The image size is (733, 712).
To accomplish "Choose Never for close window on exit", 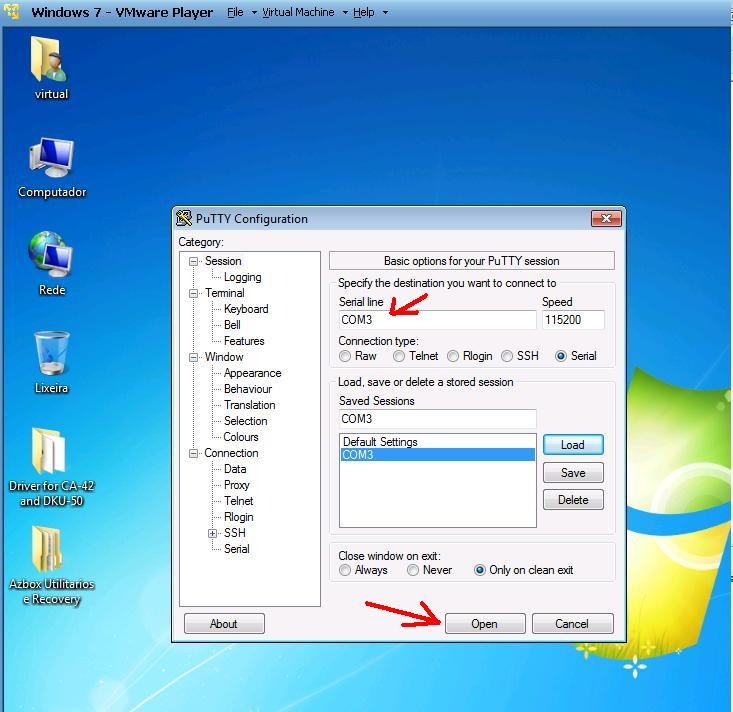I will pyautogui.click(x=413, y=570).
